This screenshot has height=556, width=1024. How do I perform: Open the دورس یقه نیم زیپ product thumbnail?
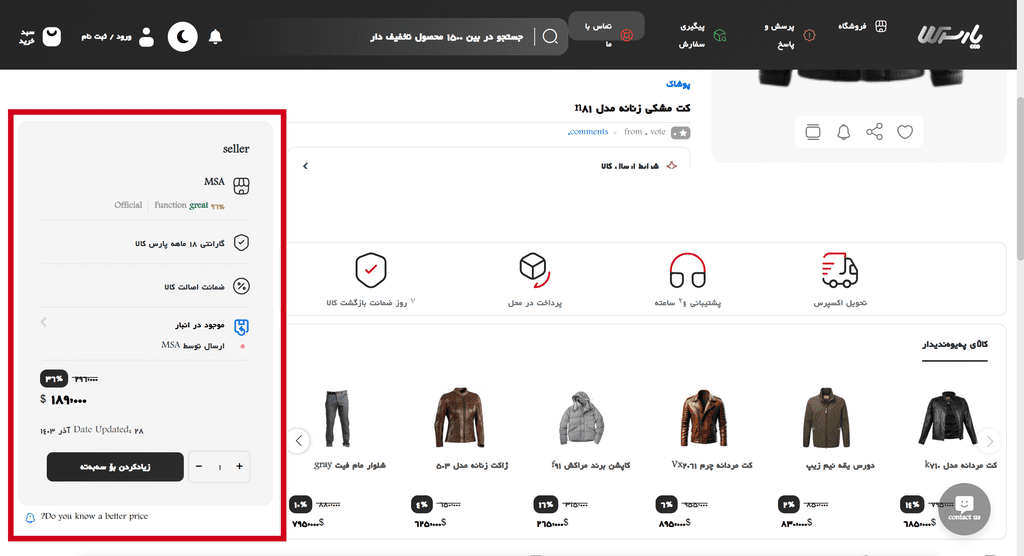tap(826, 419)
